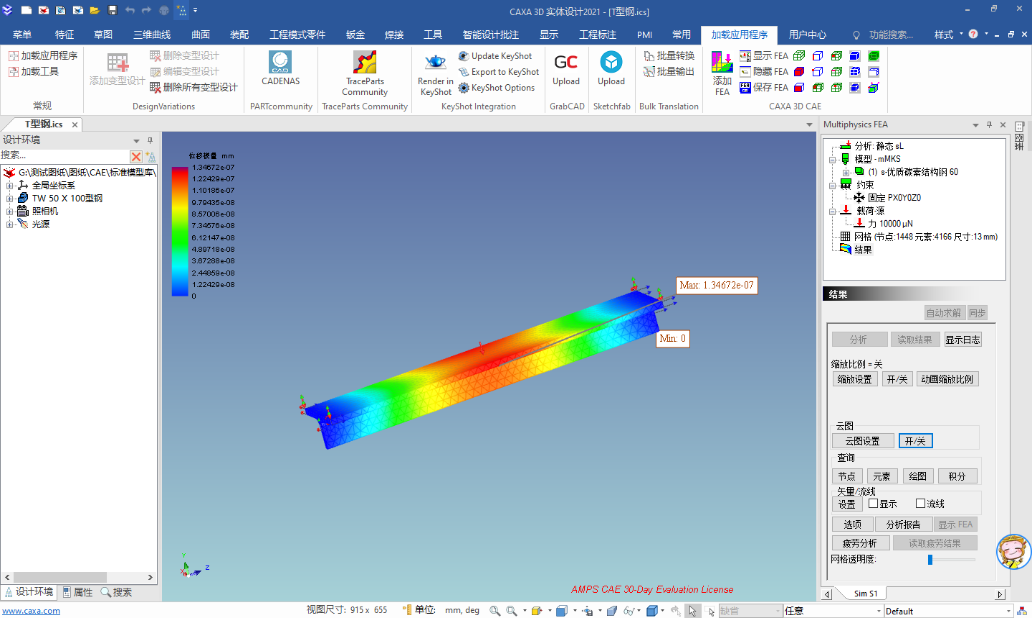Click the 保存 FEA ribbon icon
The height and width of the screenshot is (618, 1032).
(x=745, y=88)
